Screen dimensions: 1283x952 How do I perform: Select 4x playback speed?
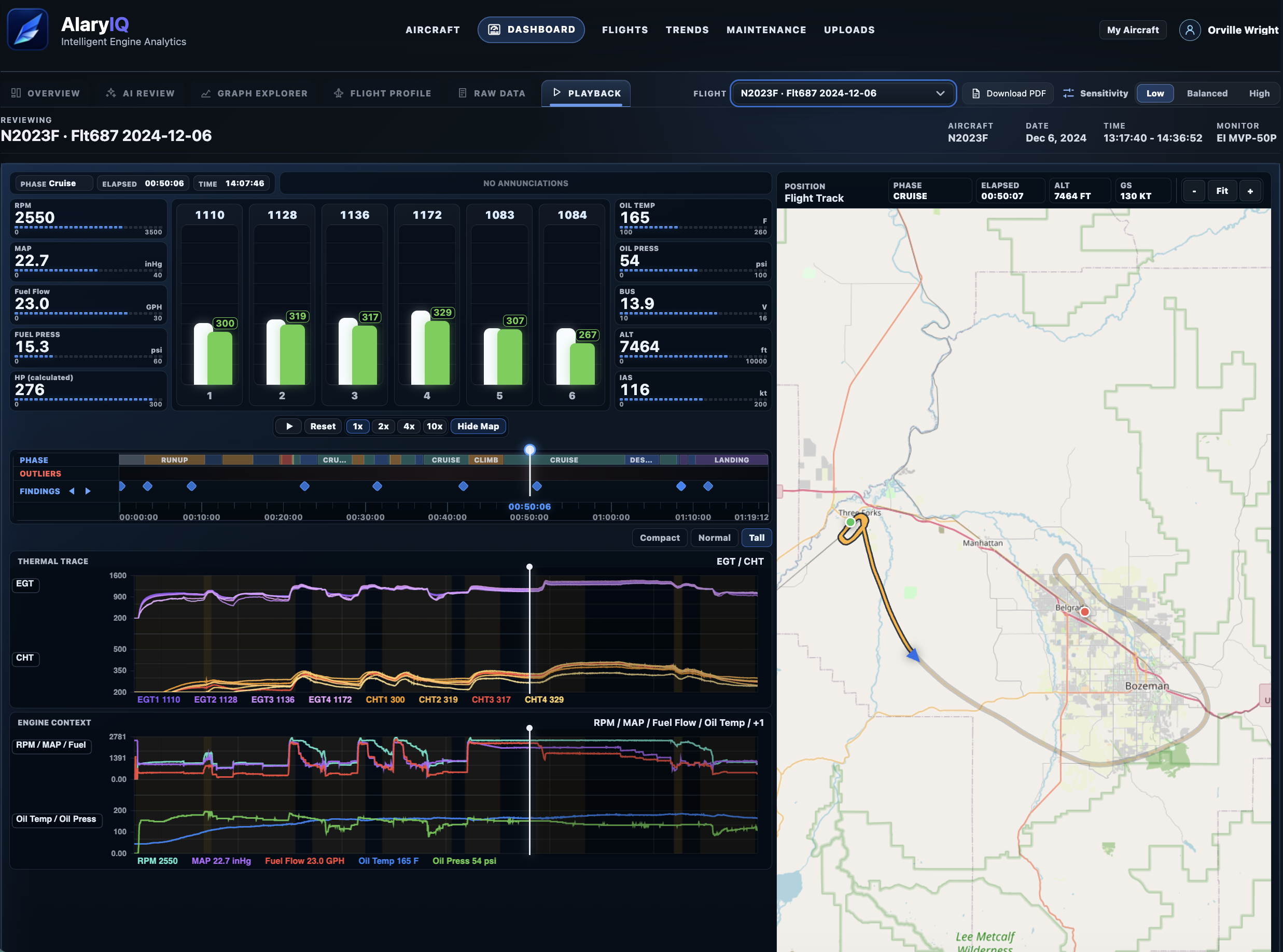409,426
